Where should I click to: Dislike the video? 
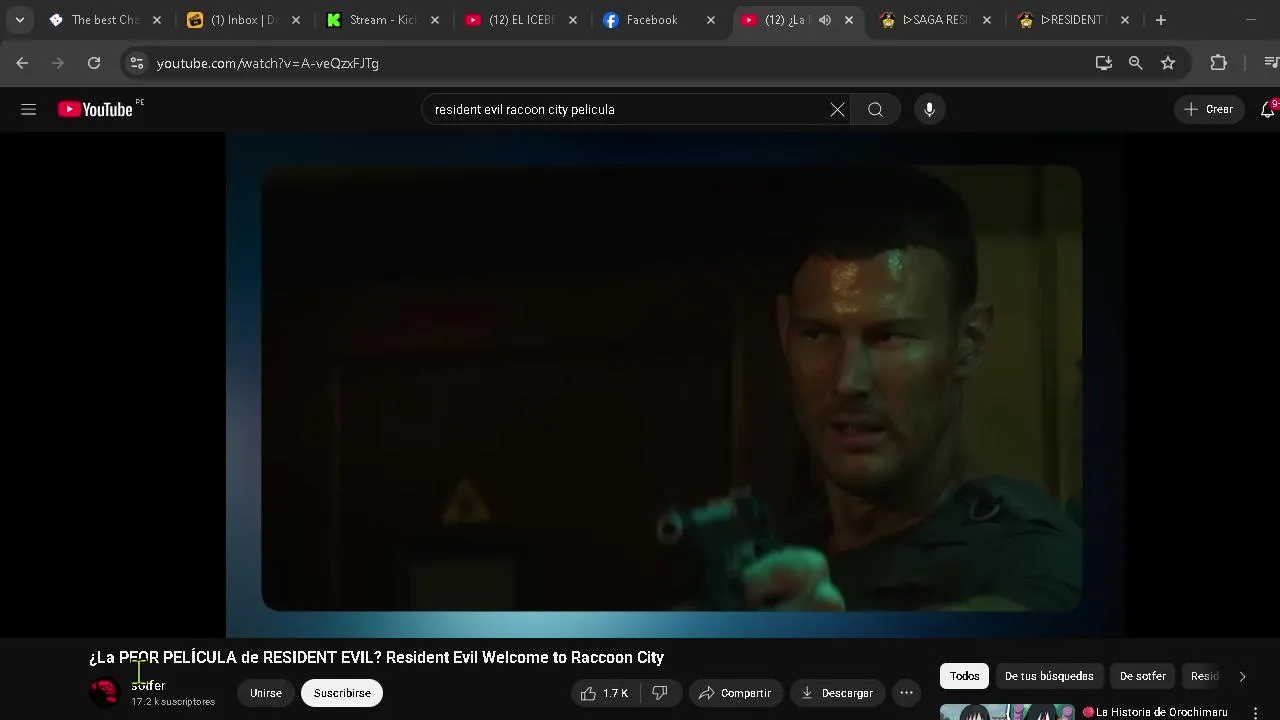660,693
